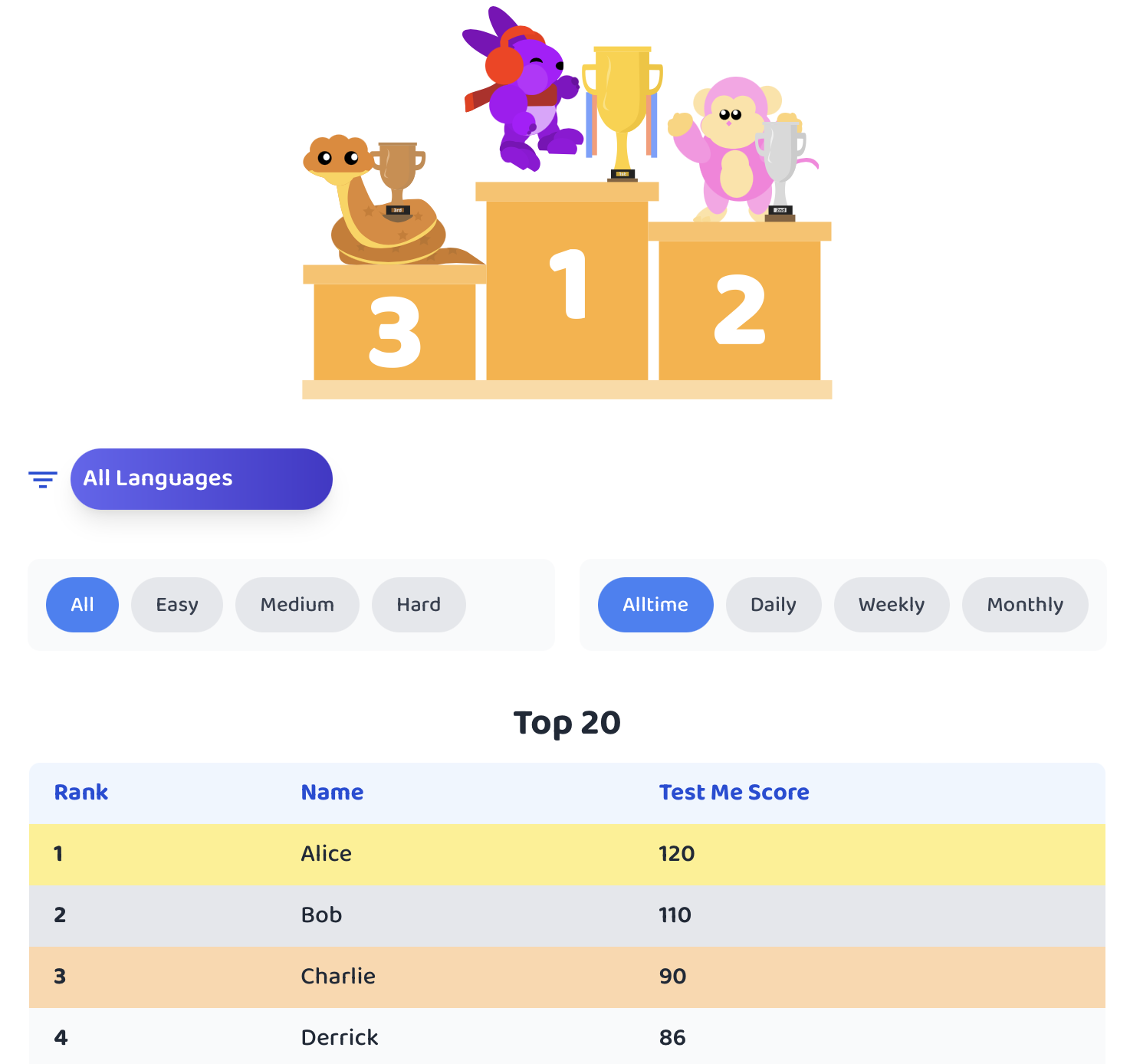The width and height of the screenshot is (1130, 1064).
Task: Click Alice's first-place leaderboard row
Action: [x=567, y=854]
